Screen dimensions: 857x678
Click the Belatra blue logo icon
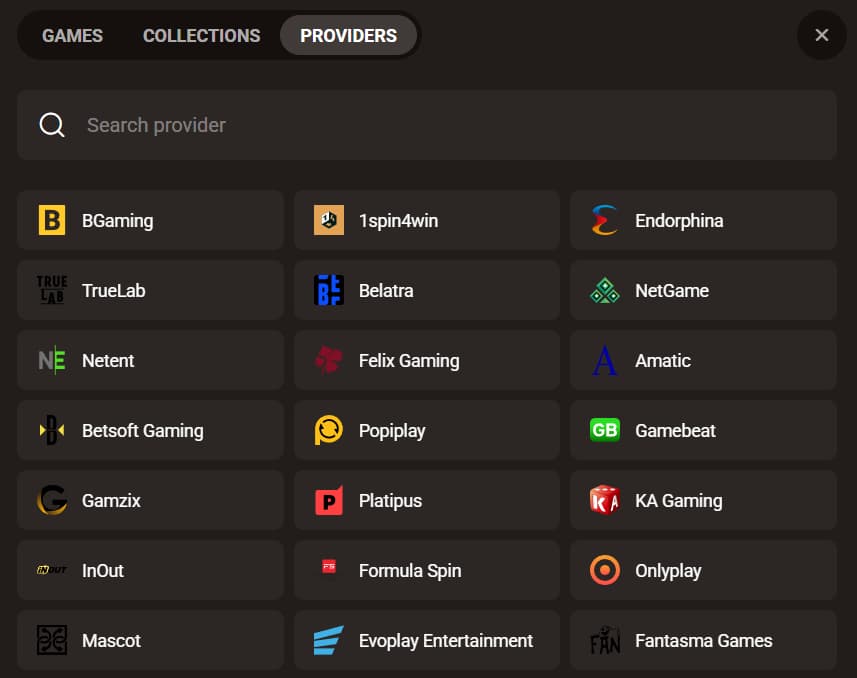click(x=328, y=290)
